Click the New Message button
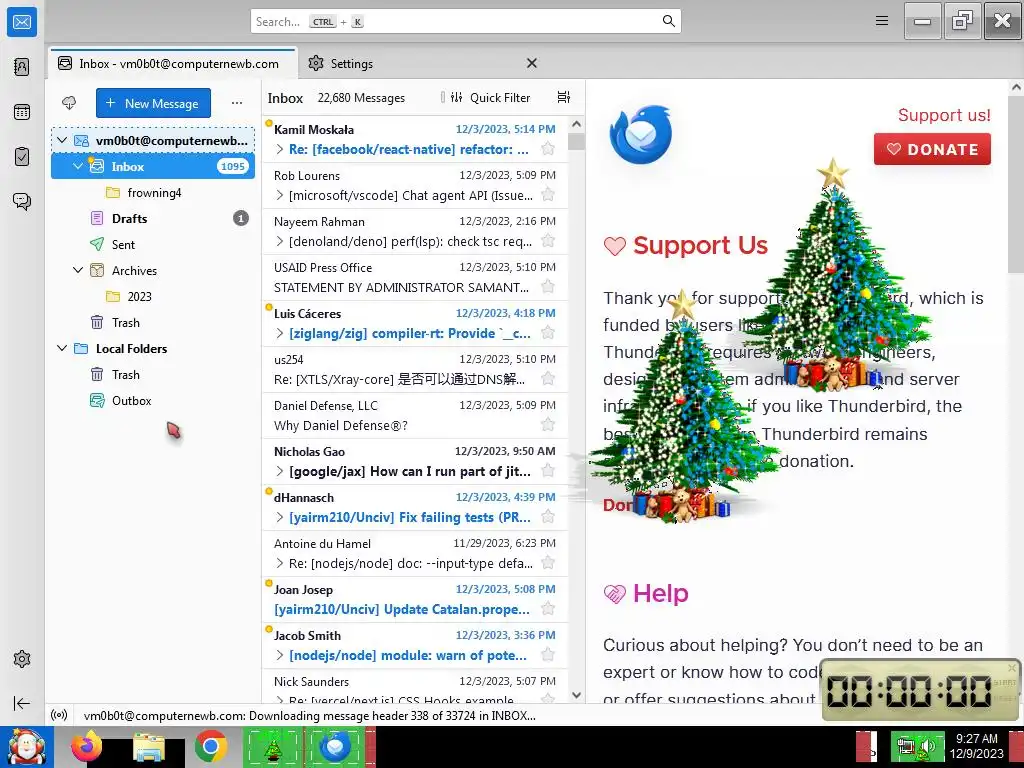Screen dimensions: 1024x768 (153, 103)
